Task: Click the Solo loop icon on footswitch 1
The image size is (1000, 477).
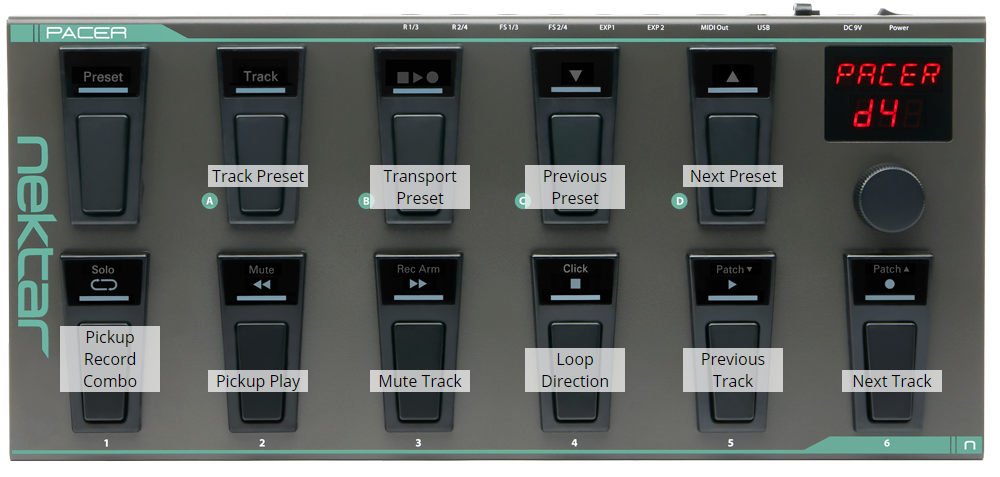Action: (103, 284)
